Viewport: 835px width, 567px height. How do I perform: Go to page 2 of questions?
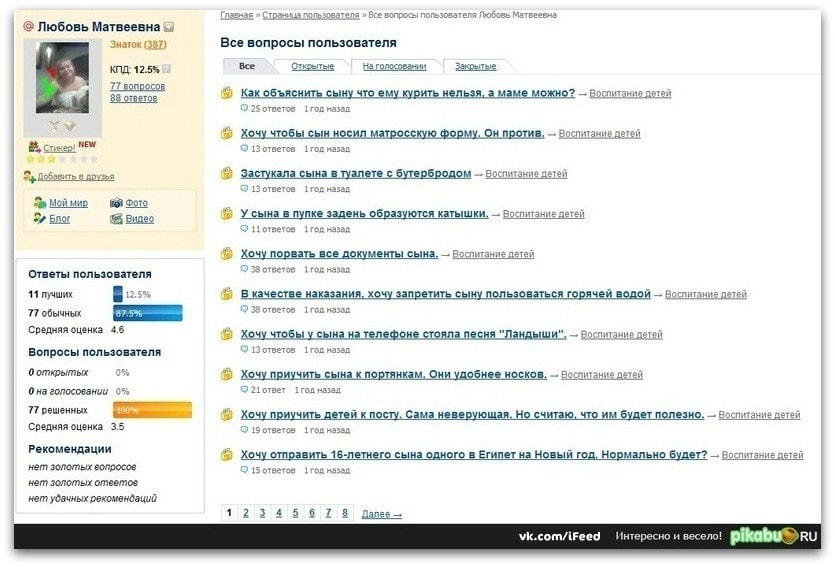click(x=245, y=513)
